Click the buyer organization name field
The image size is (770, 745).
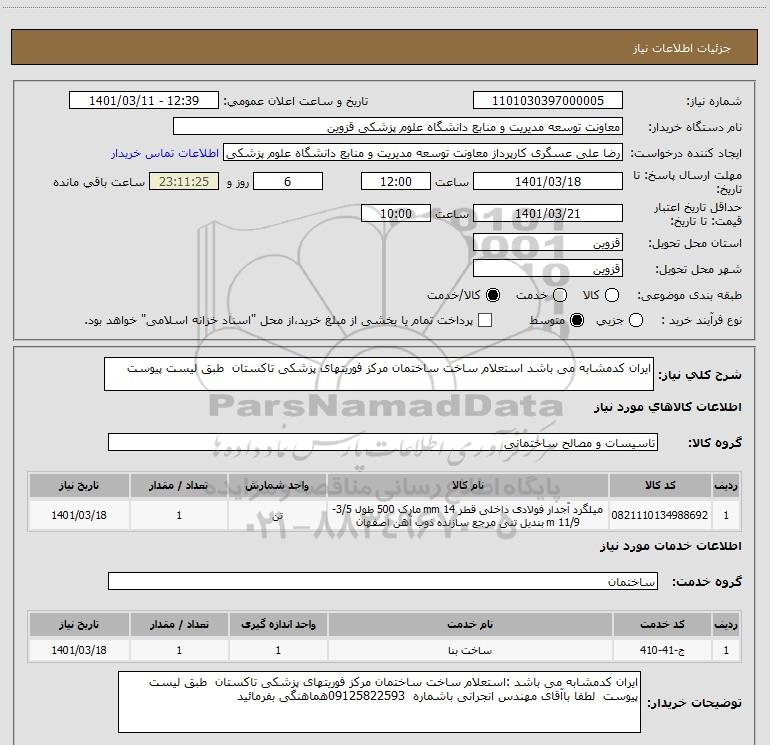pos(398,127)
